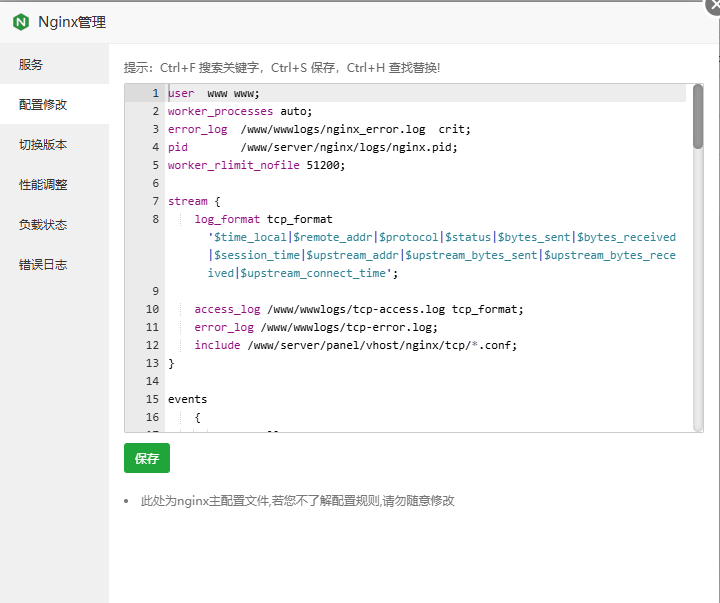Click the nginx main config warning note
Screen dimensions: 720x603
point(298,501)
